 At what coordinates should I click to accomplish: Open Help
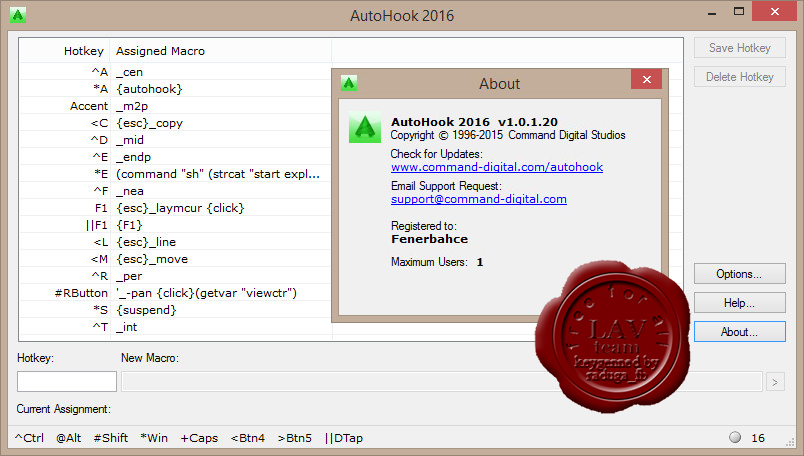(x=739, y=303)
